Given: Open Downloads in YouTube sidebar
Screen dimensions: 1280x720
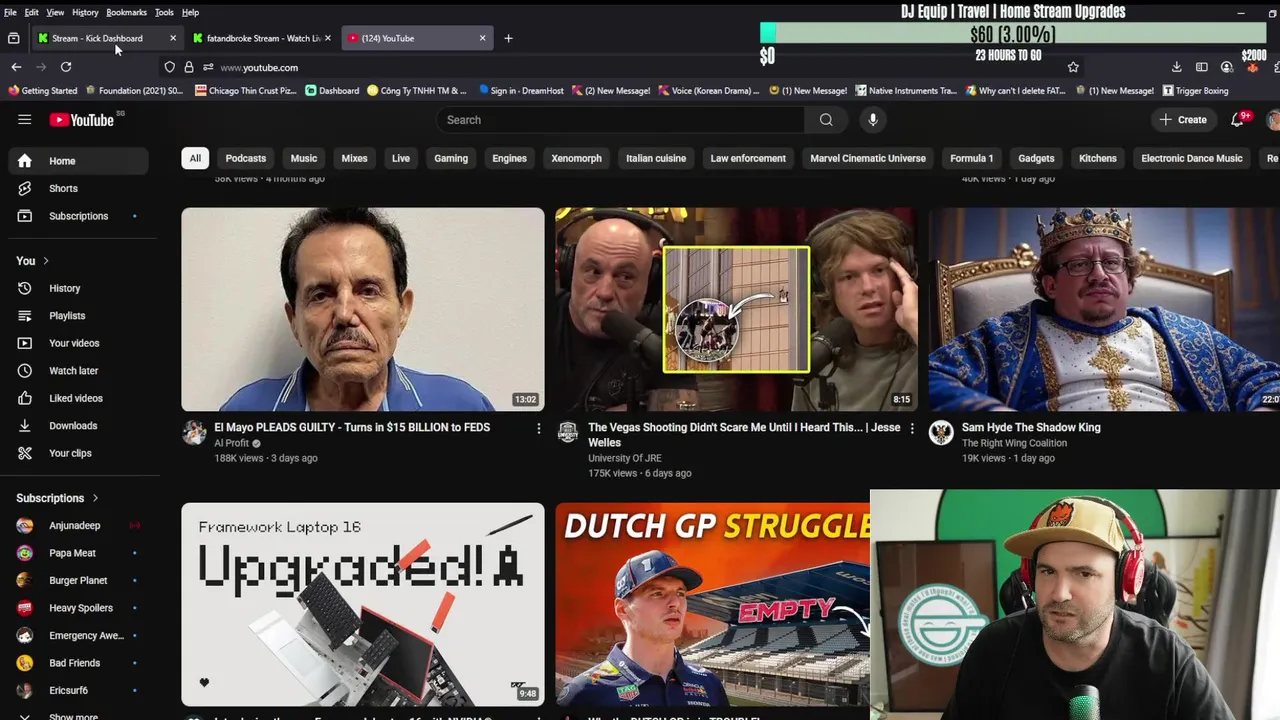Looking at the screenshot, I should [x=78, y=426].
